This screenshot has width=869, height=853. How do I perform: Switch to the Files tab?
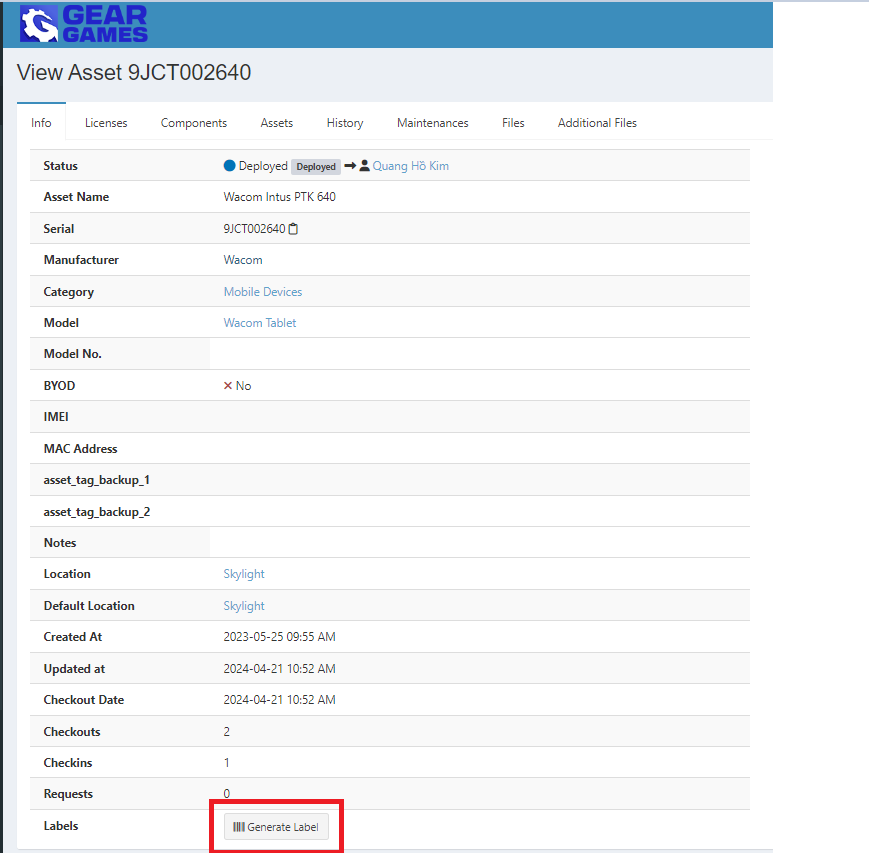[x=513, y=123]
